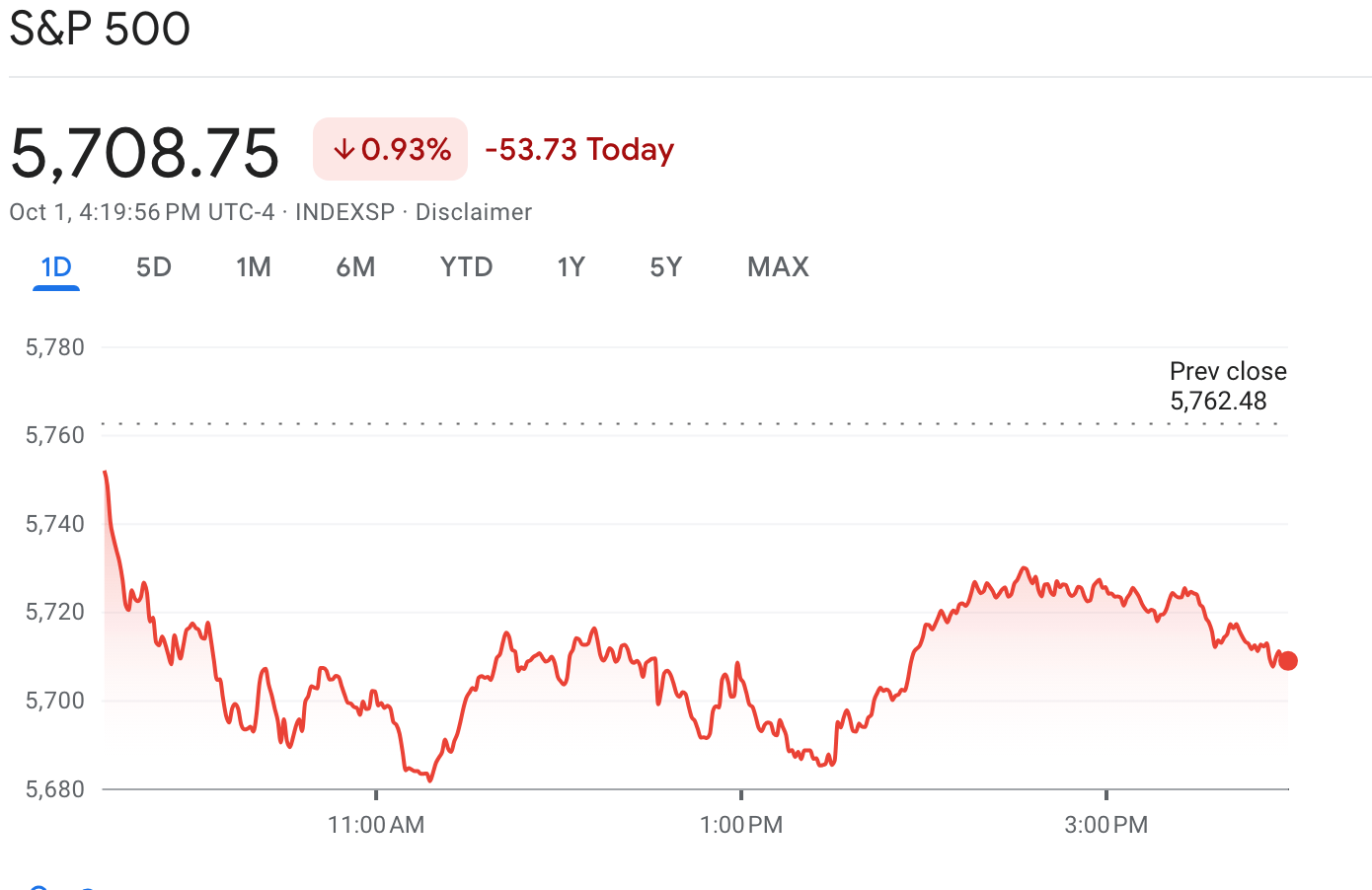
Task: Switch chart to 1Y view
Action: [x=571, y=267]
